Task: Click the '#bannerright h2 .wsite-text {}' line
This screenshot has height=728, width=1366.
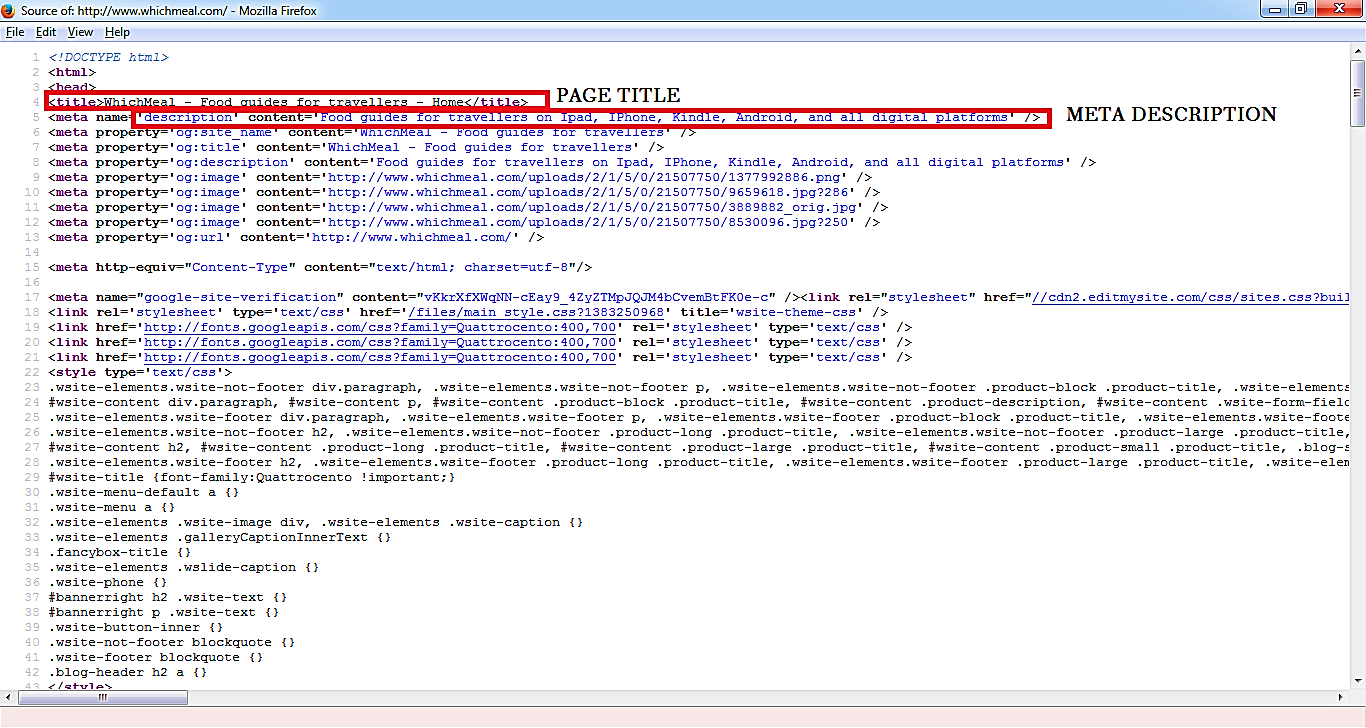Action: point(168,597)
